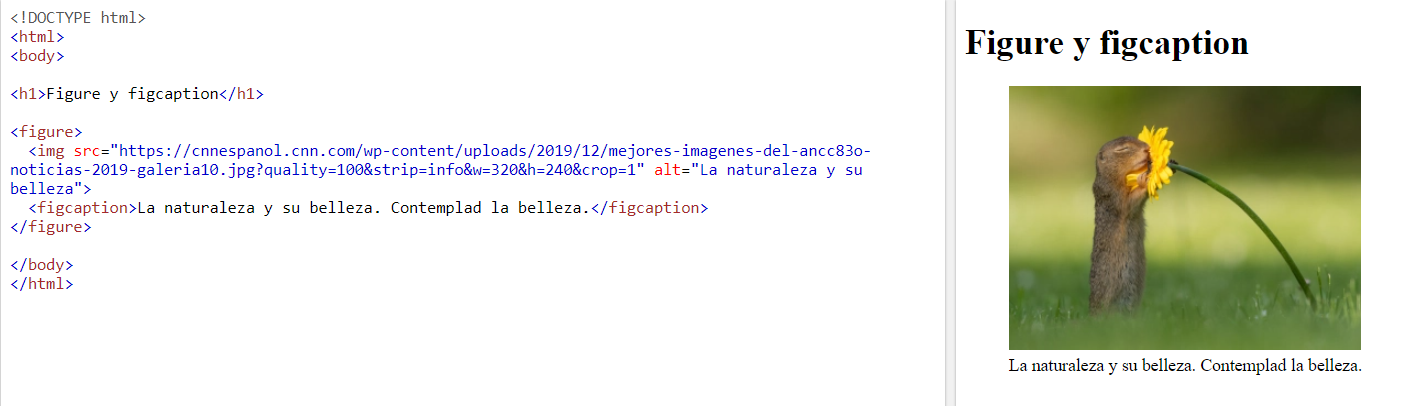Select the vertical divider between code and preview

pos(950,203)
